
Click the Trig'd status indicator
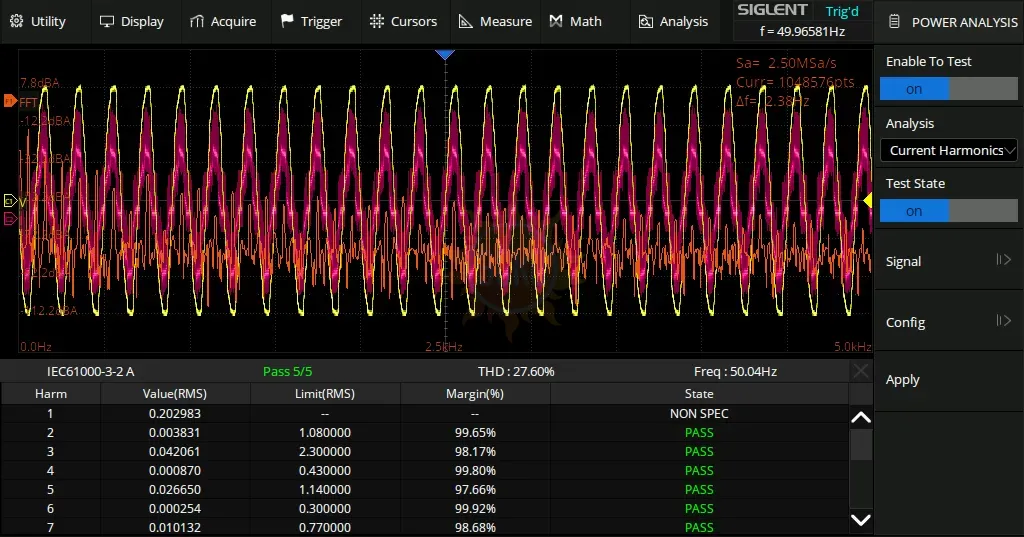(x=841, y=12)
